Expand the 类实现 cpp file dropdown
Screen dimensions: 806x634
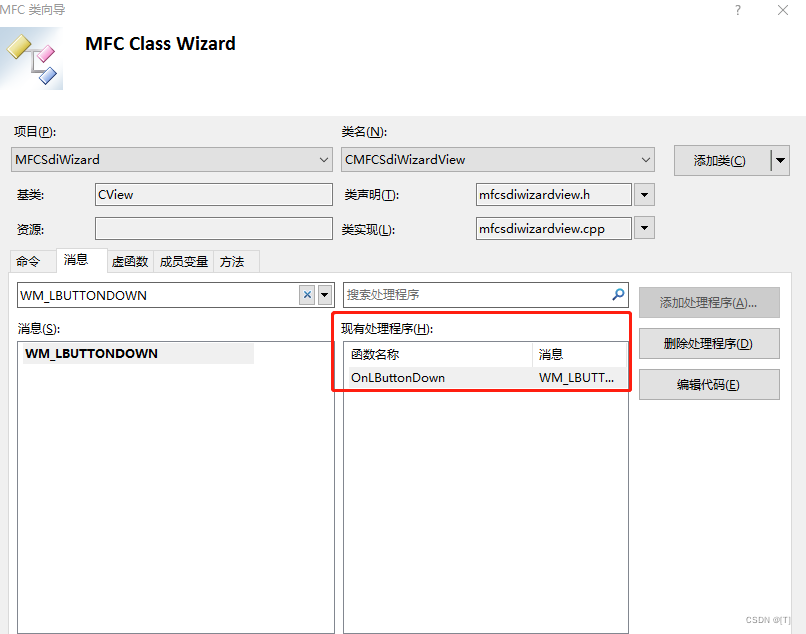click(x=644, y=228)
